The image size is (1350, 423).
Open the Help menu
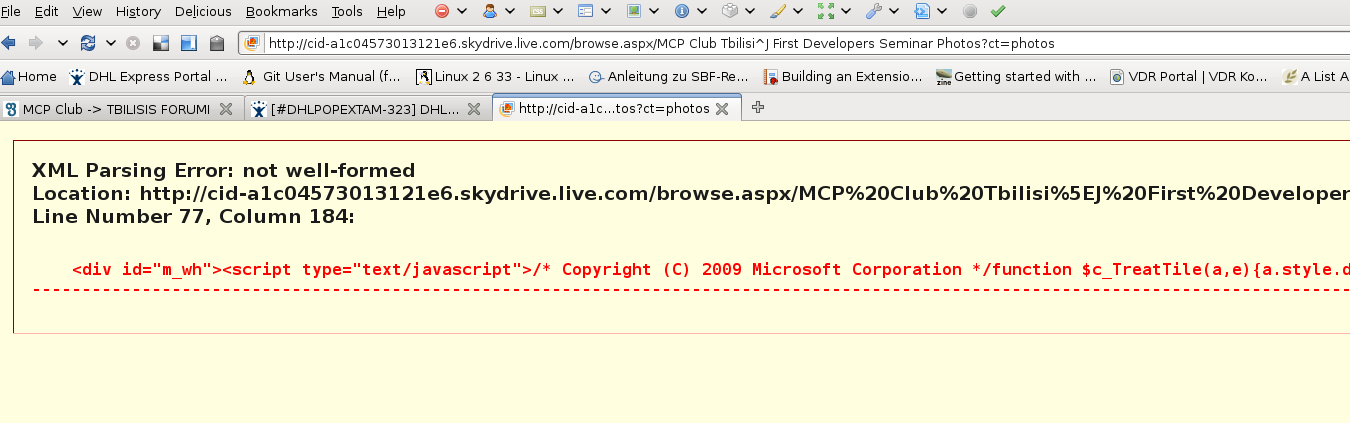coord(391,12)
